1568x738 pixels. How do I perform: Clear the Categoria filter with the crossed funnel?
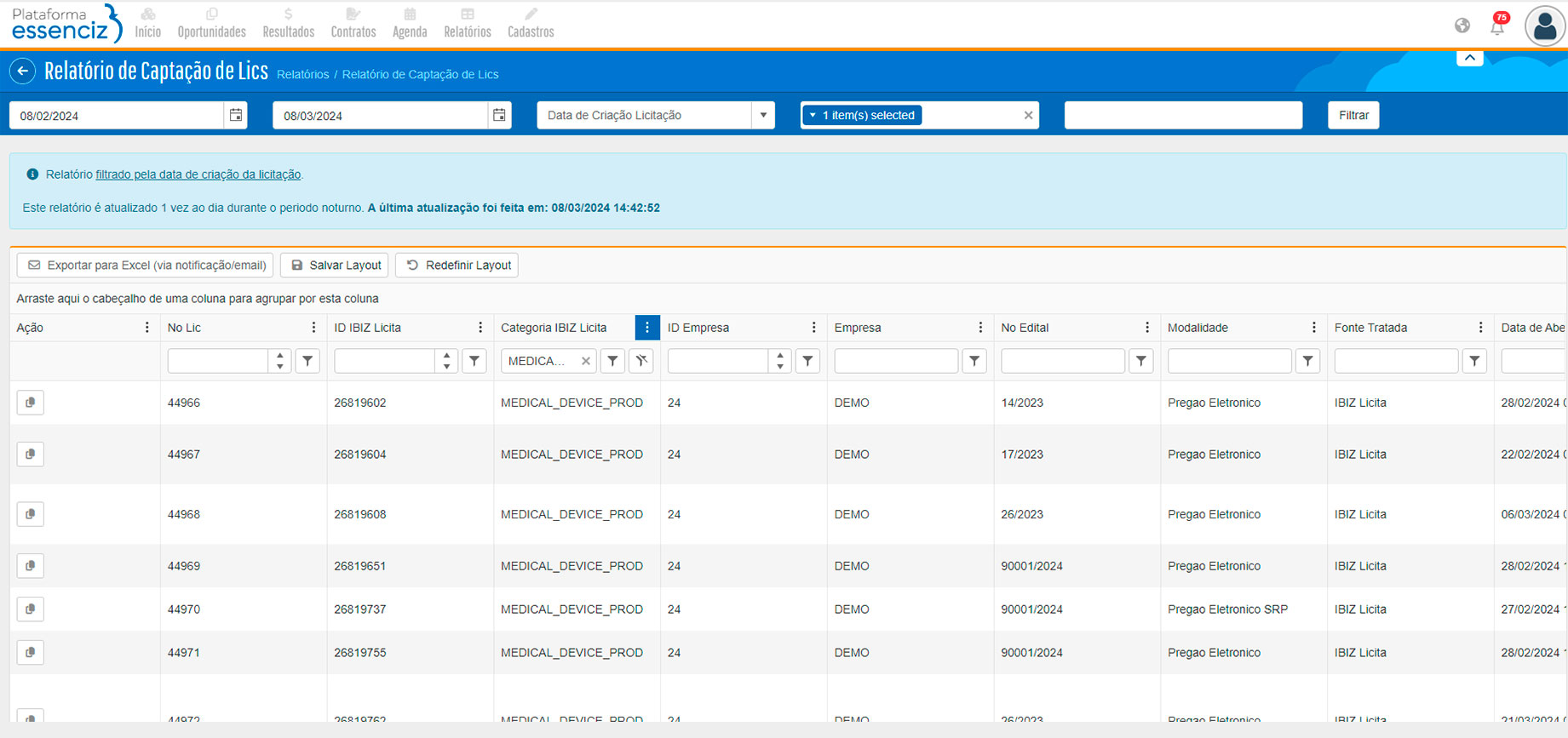[641, 361]
